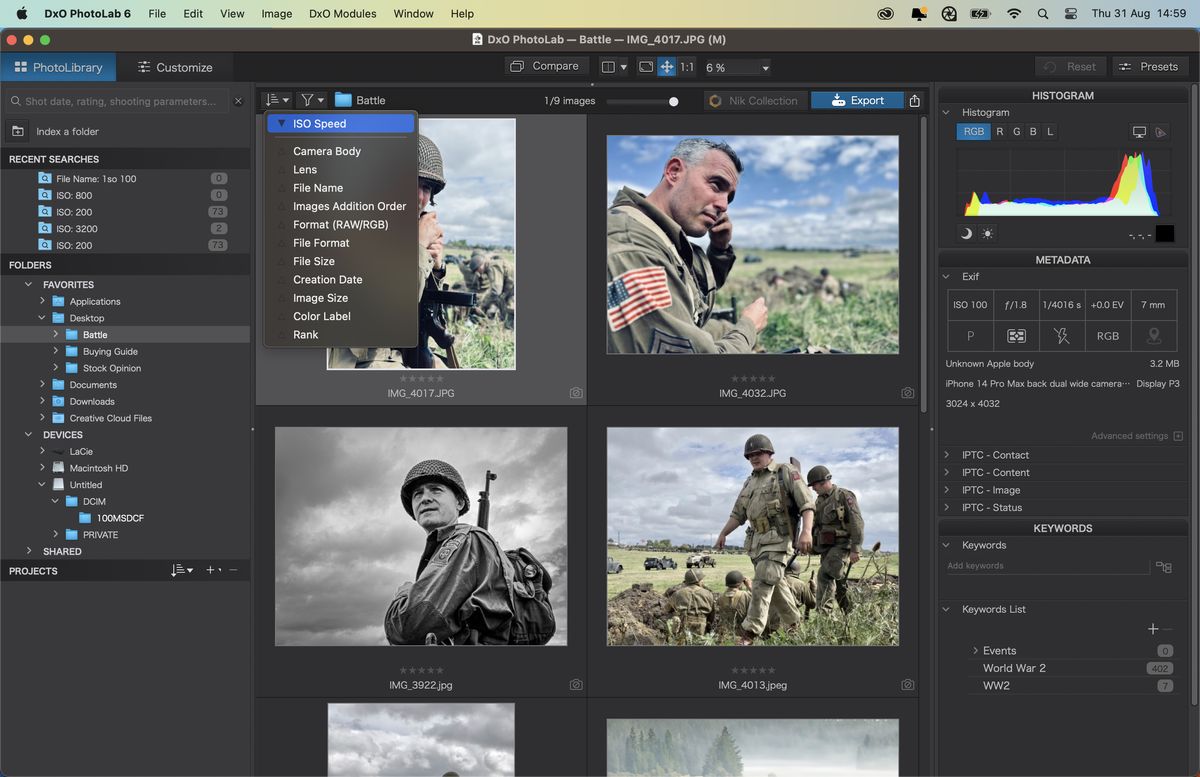Toggle the 1:1 zoom button
The image size is (1200, 777).
pyautogui.click(x=687, y=67)
